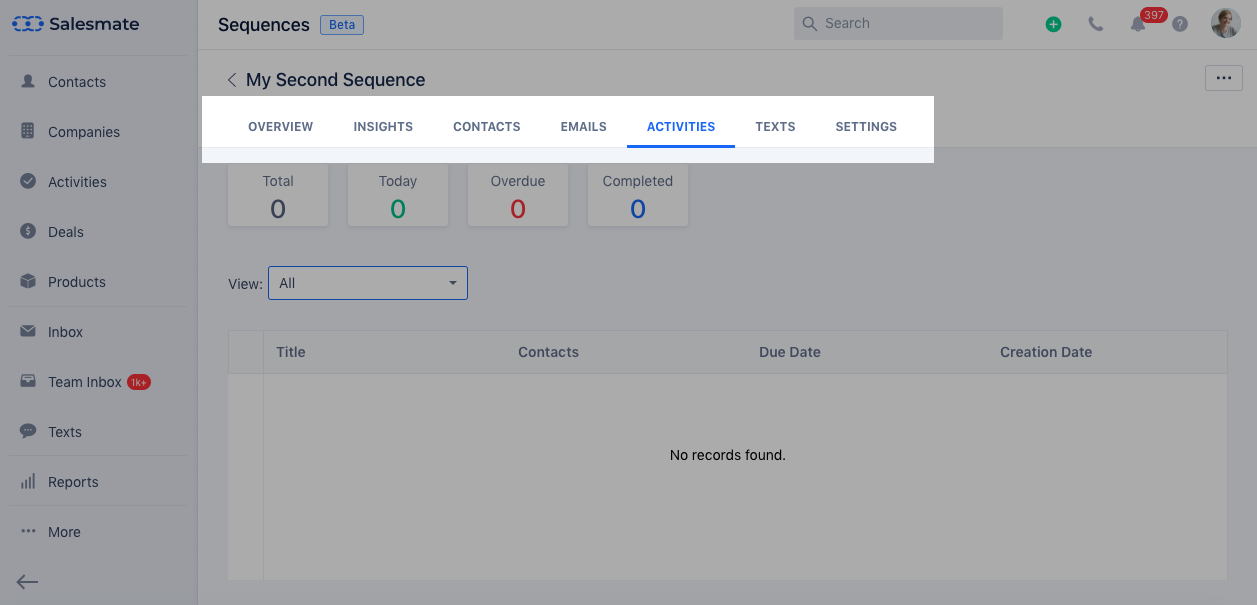Screen dimensions: 1257x605
Task: Switch to the Contacts tab
Action: (x=487, y=127)
